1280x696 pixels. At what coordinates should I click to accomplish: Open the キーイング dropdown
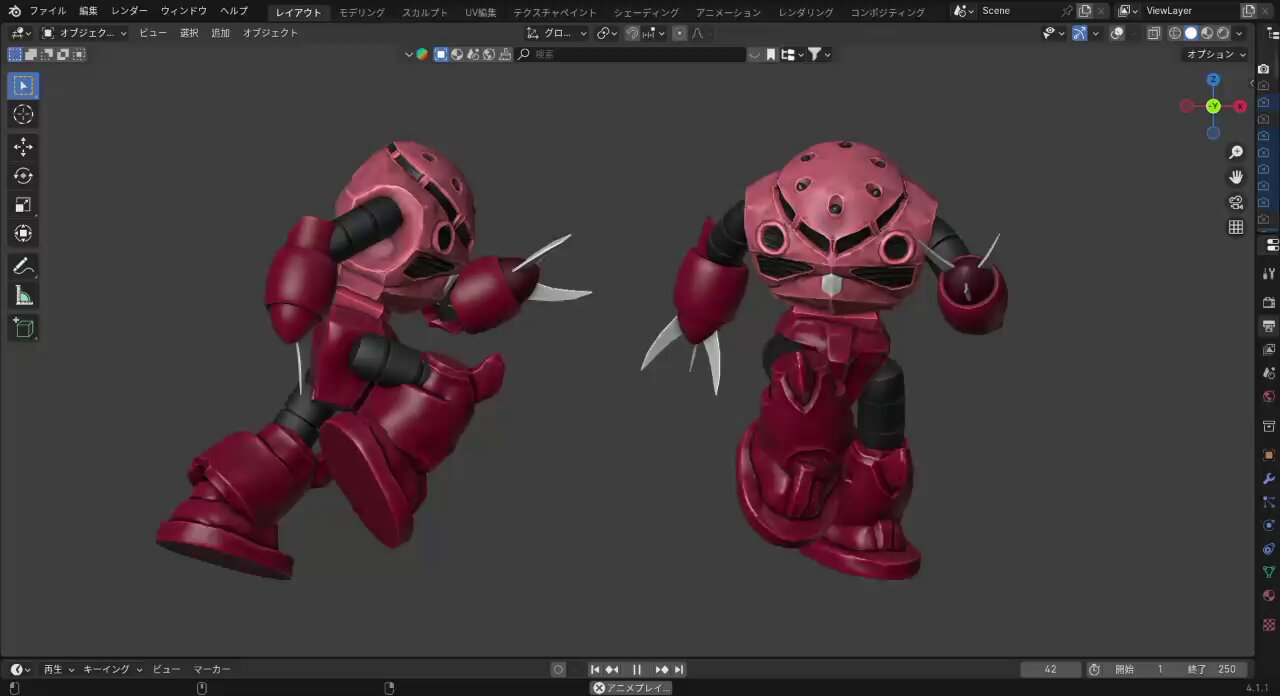coord(112,670)
